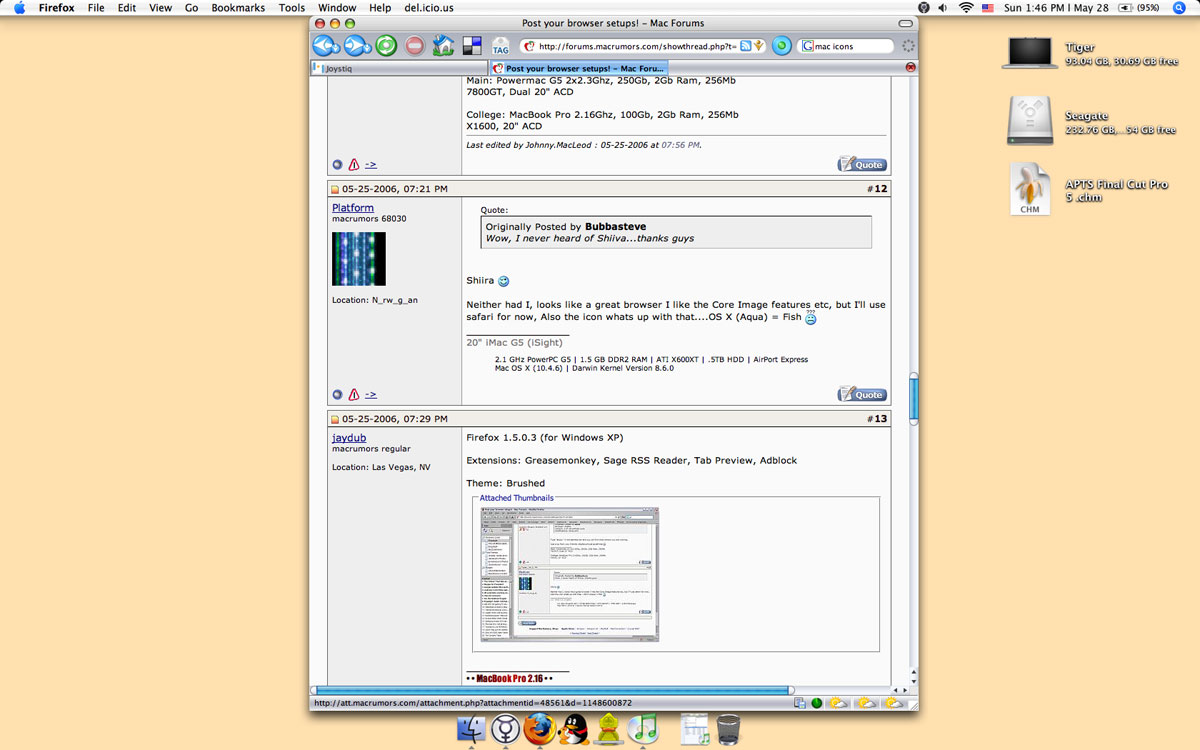The image size is (1200, 750).
Task: Open the Apple menu
Action: pyautogui.click(x=19, y=7)
